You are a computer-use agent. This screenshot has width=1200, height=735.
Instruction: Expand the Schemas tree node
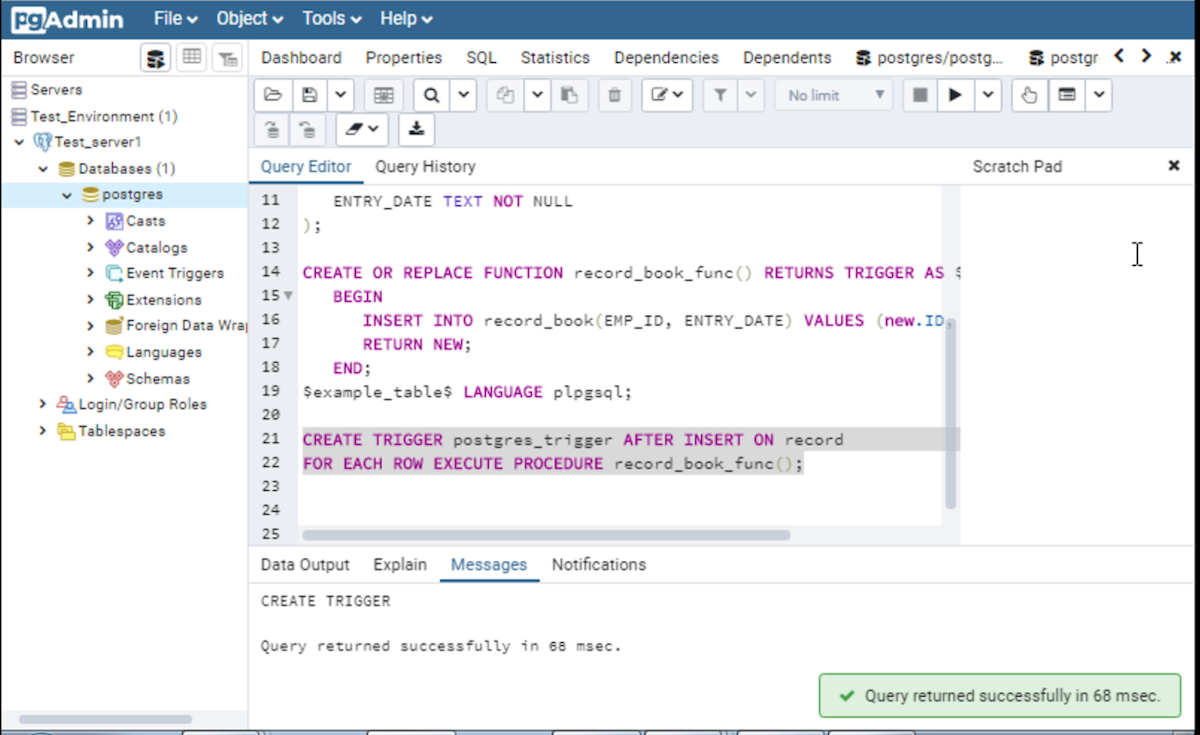coord(90,378)
